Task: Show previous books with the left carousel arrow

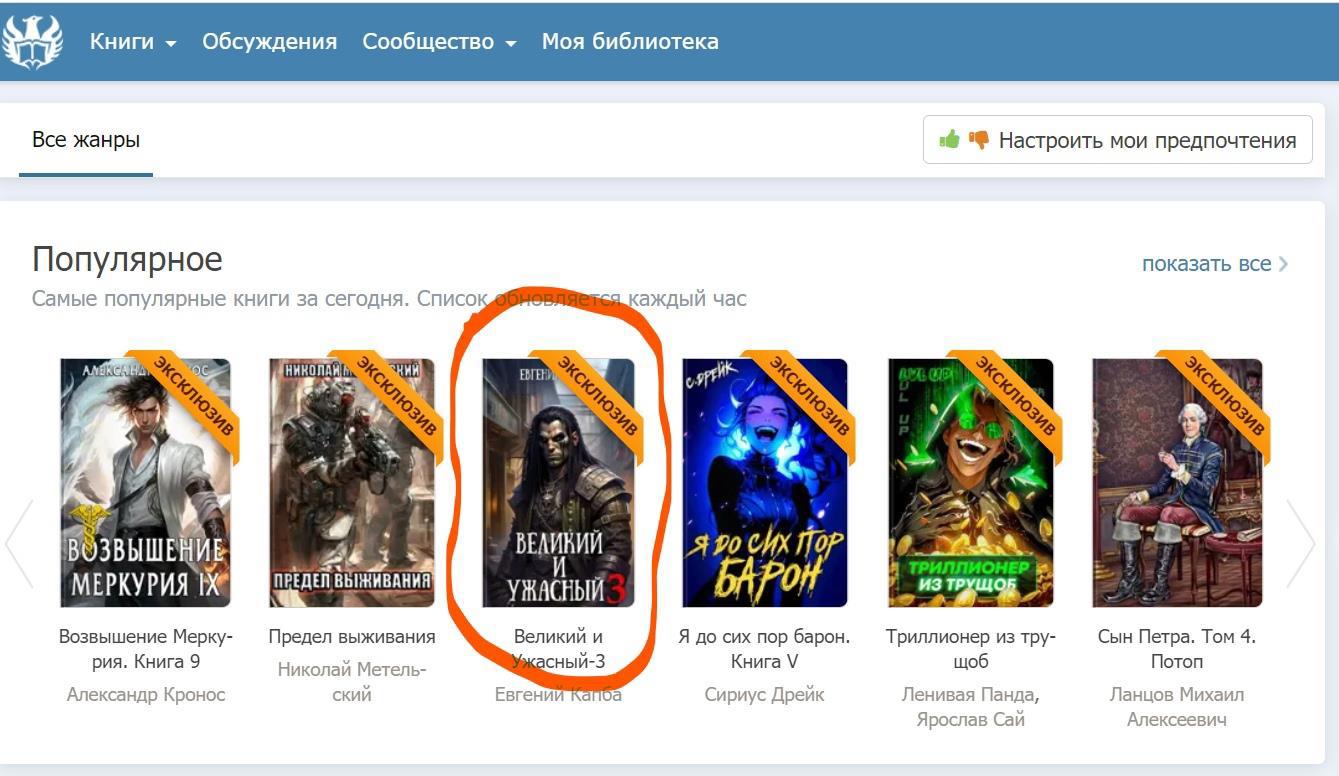Action: [20, 544]
